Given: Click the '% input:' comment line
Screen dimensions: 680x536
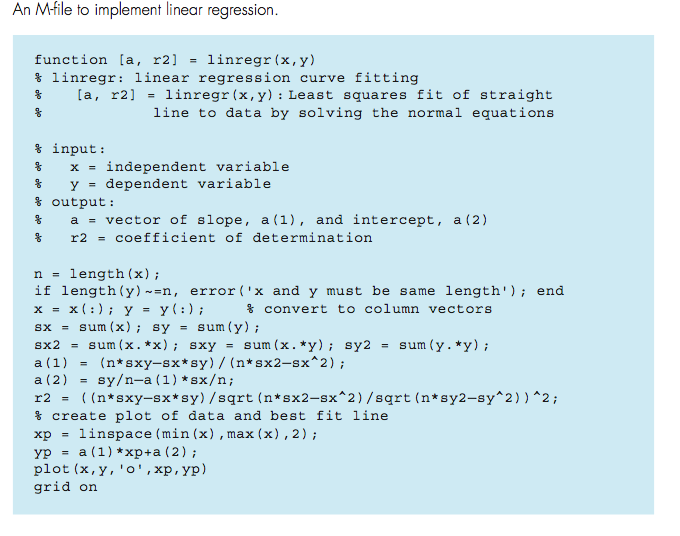Looking at the screenshot, I should click(x=70, y=149).
